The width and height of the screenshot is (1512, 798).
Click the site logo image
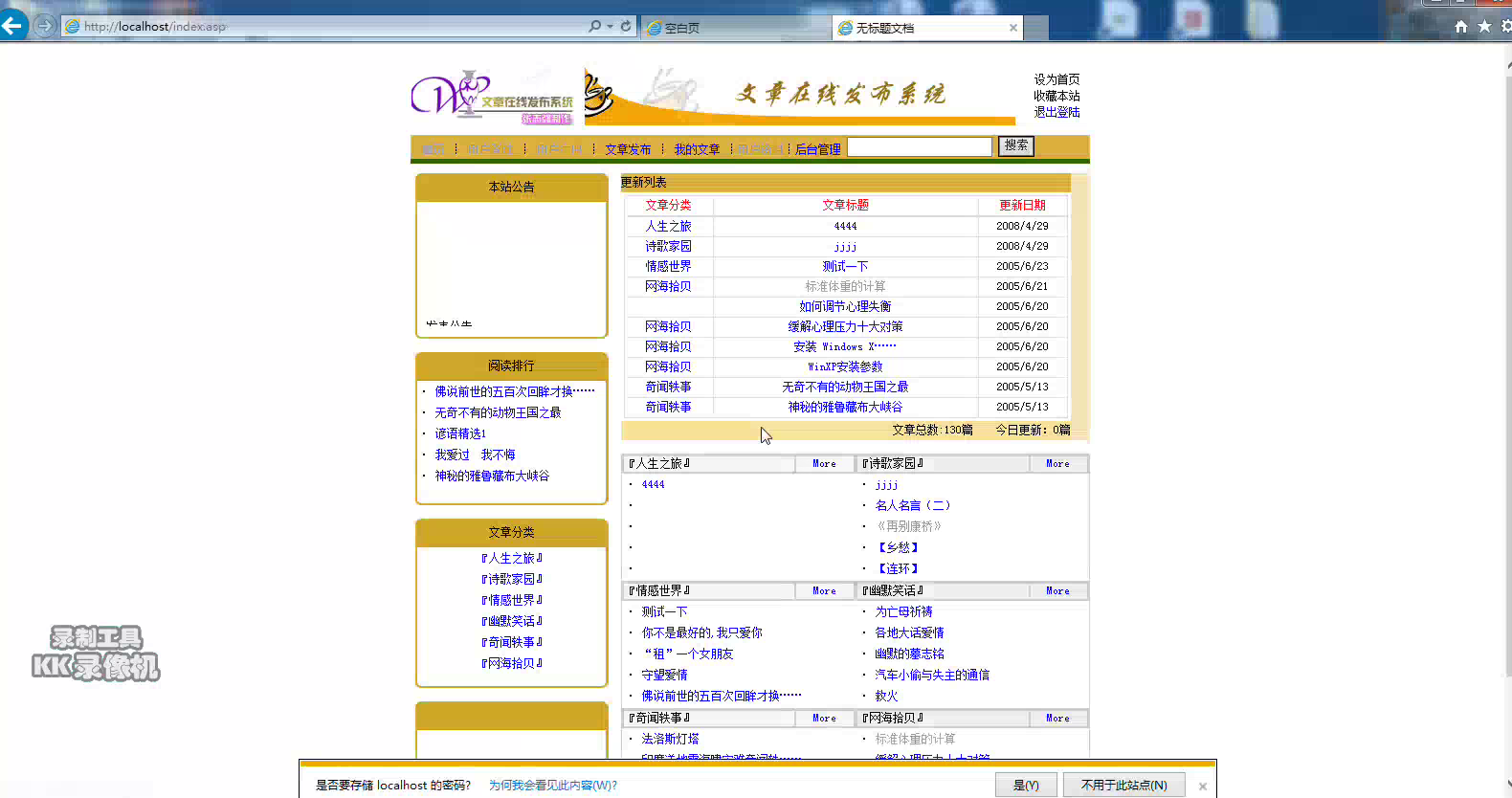pos(493,96)
